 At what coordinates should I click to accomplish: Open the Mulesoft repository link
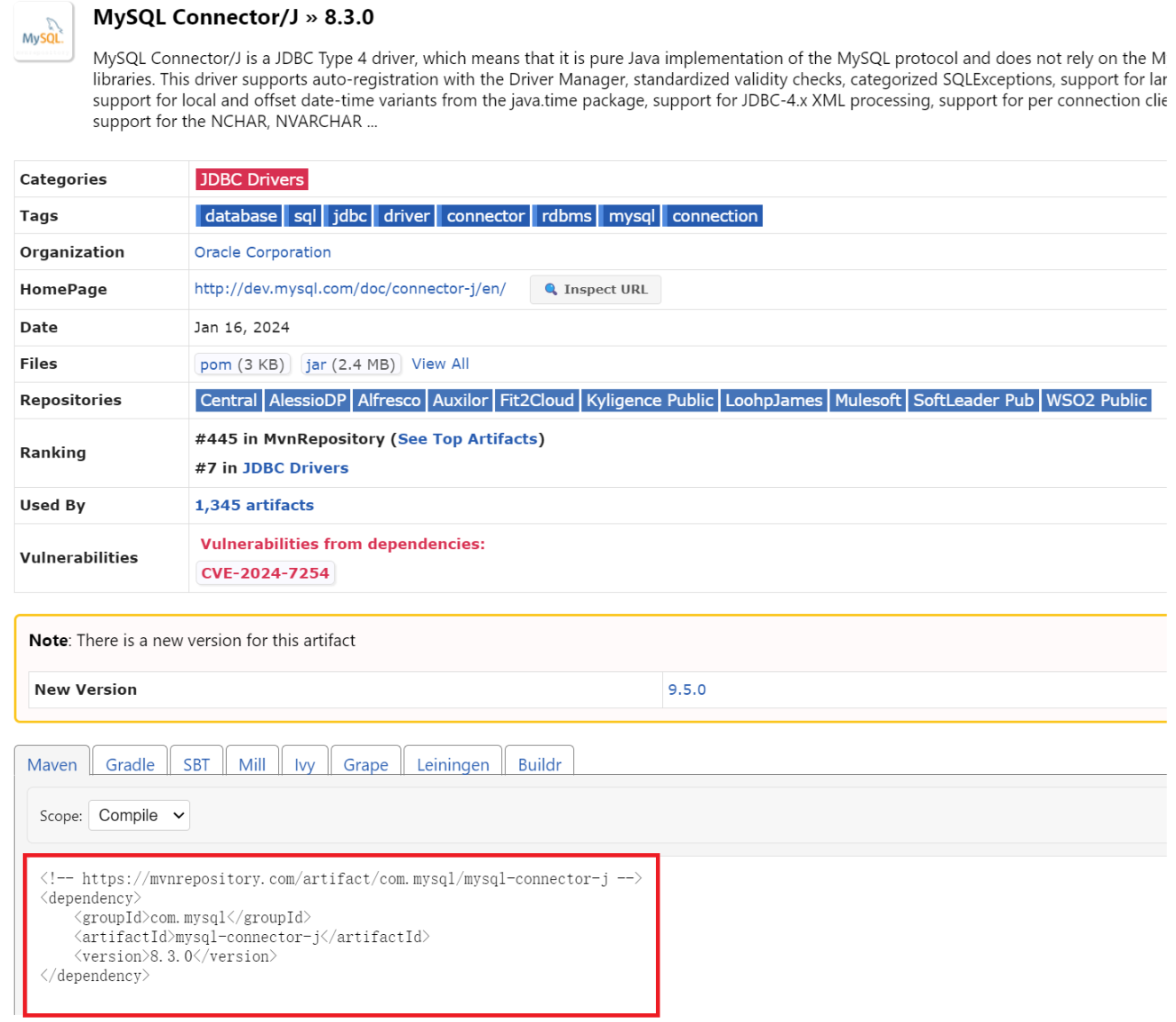[x=868, y=401]
